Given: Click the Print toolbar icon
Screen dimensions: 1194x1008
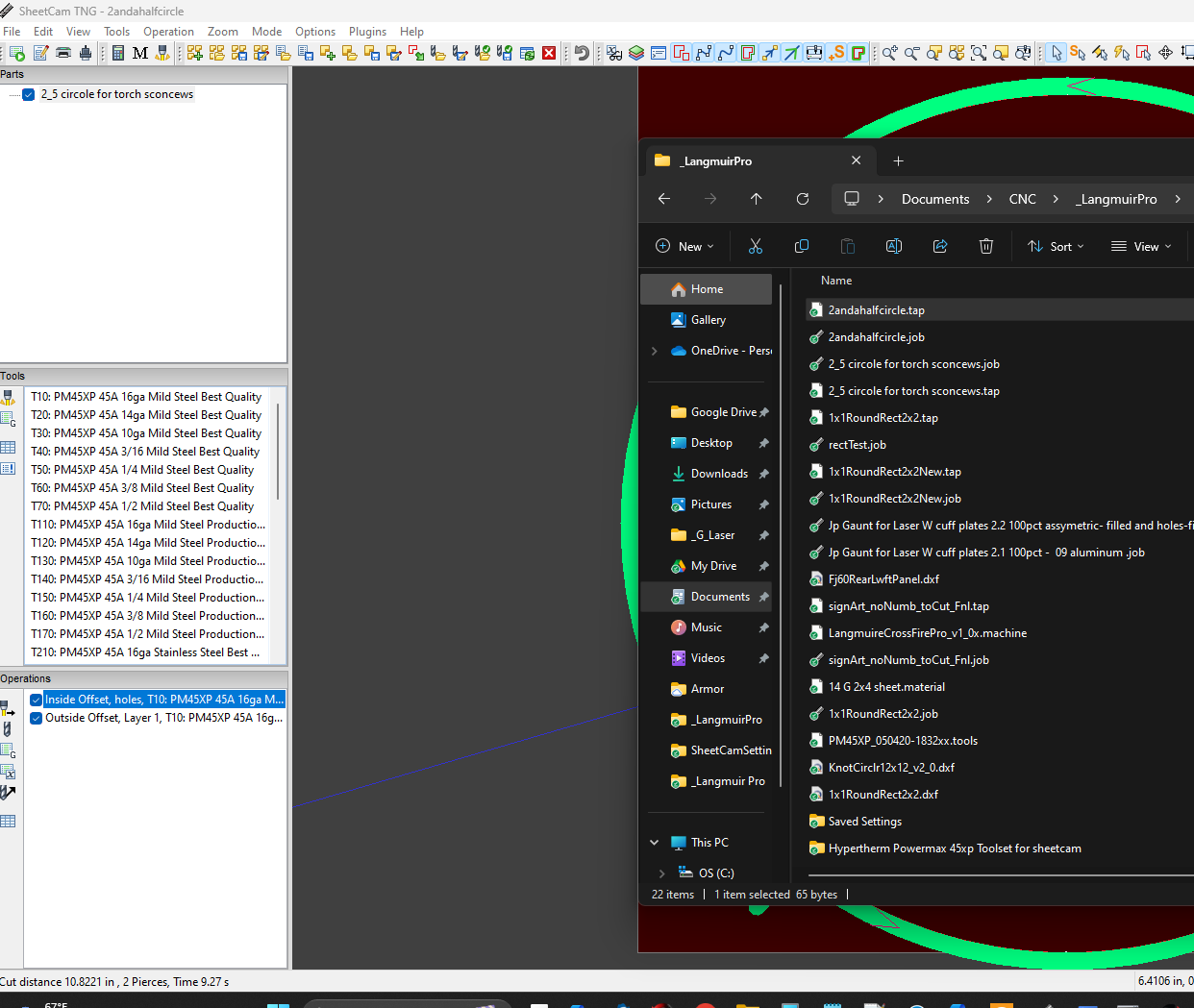Looking at the screenshot, I should (63, 53).
